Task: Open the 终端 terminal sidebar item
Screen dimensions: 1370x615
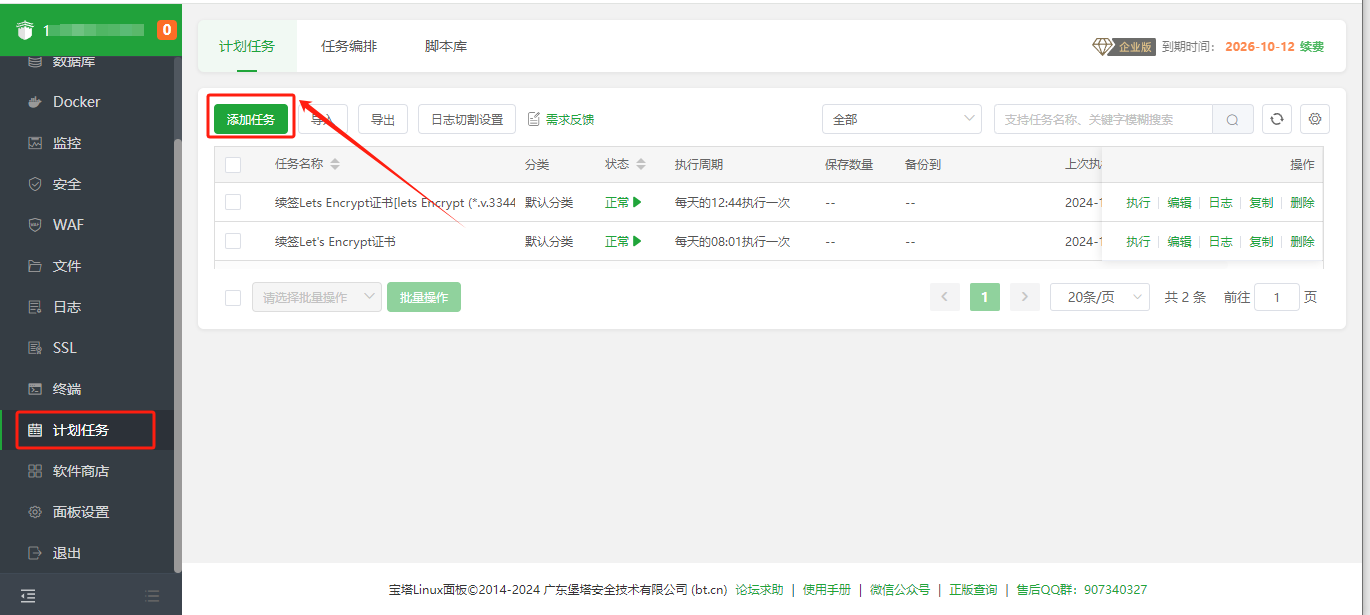Action: (66, 389)
